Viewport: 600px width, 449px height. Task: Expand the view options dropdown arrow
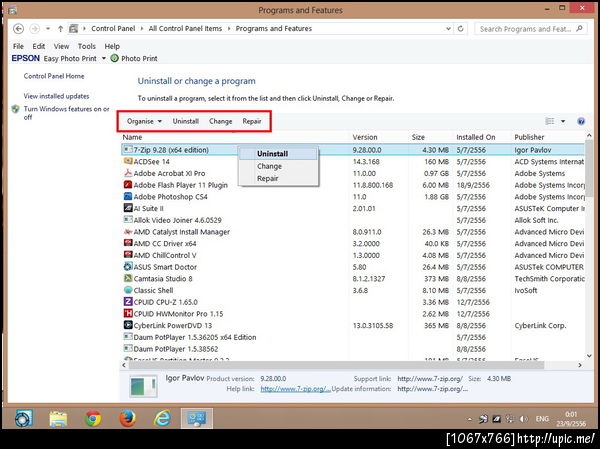[563, 121]
